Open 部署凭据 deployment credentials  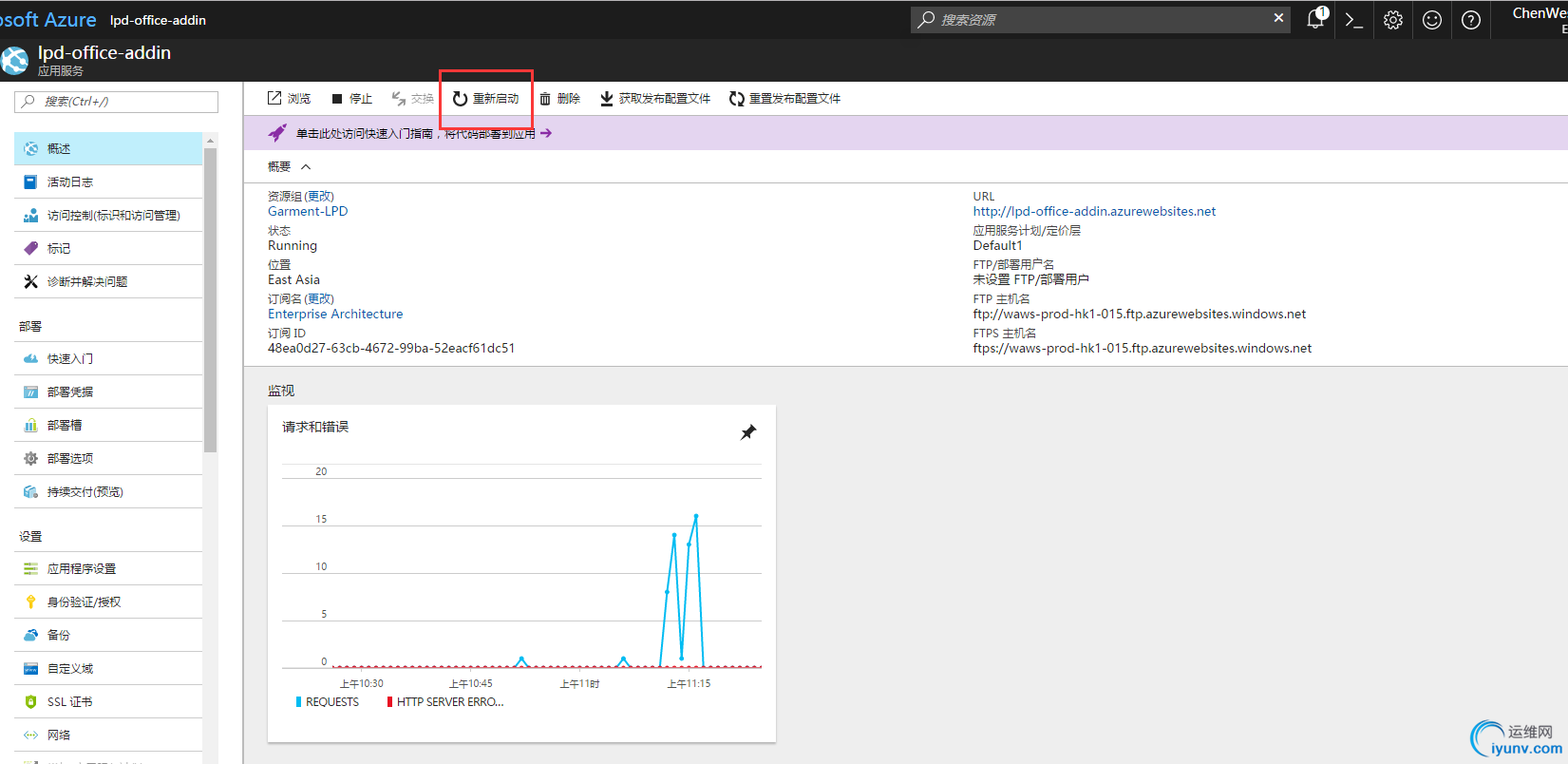pos(108,392)
